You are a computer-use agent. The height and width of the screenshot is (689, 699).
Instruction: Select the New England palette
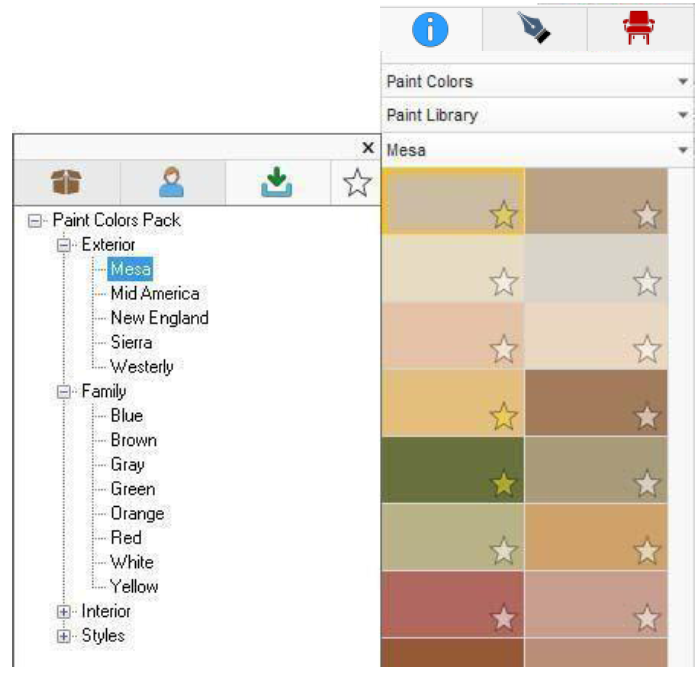tap(160, 318)
